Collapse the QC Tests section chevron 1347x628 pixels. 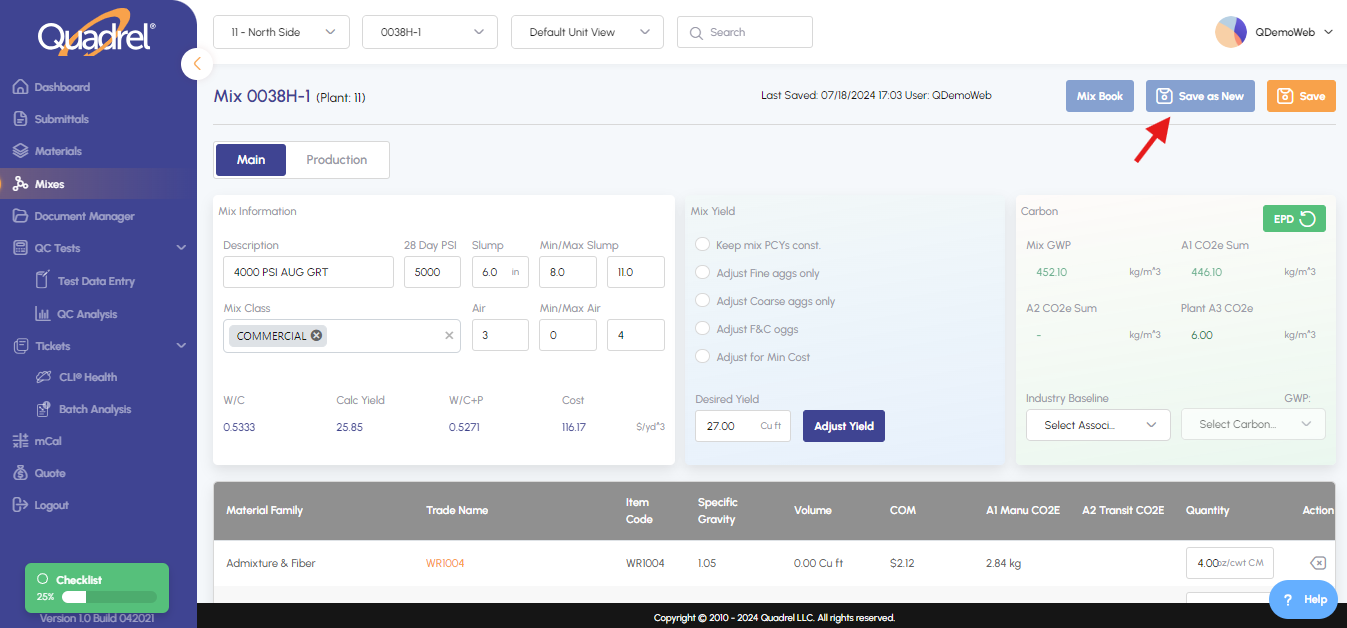click(x=181, y=248)
